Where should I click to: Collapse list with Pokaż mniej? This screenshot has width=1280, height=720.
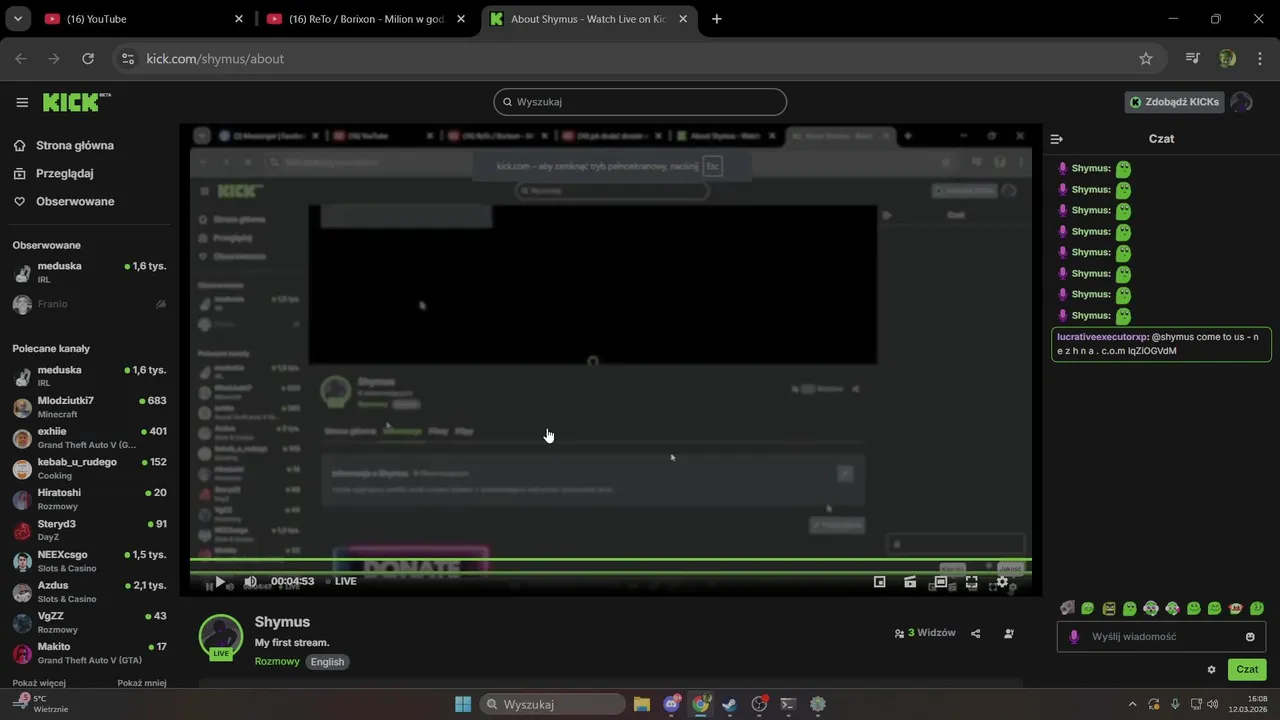click(x=142, y=683)
